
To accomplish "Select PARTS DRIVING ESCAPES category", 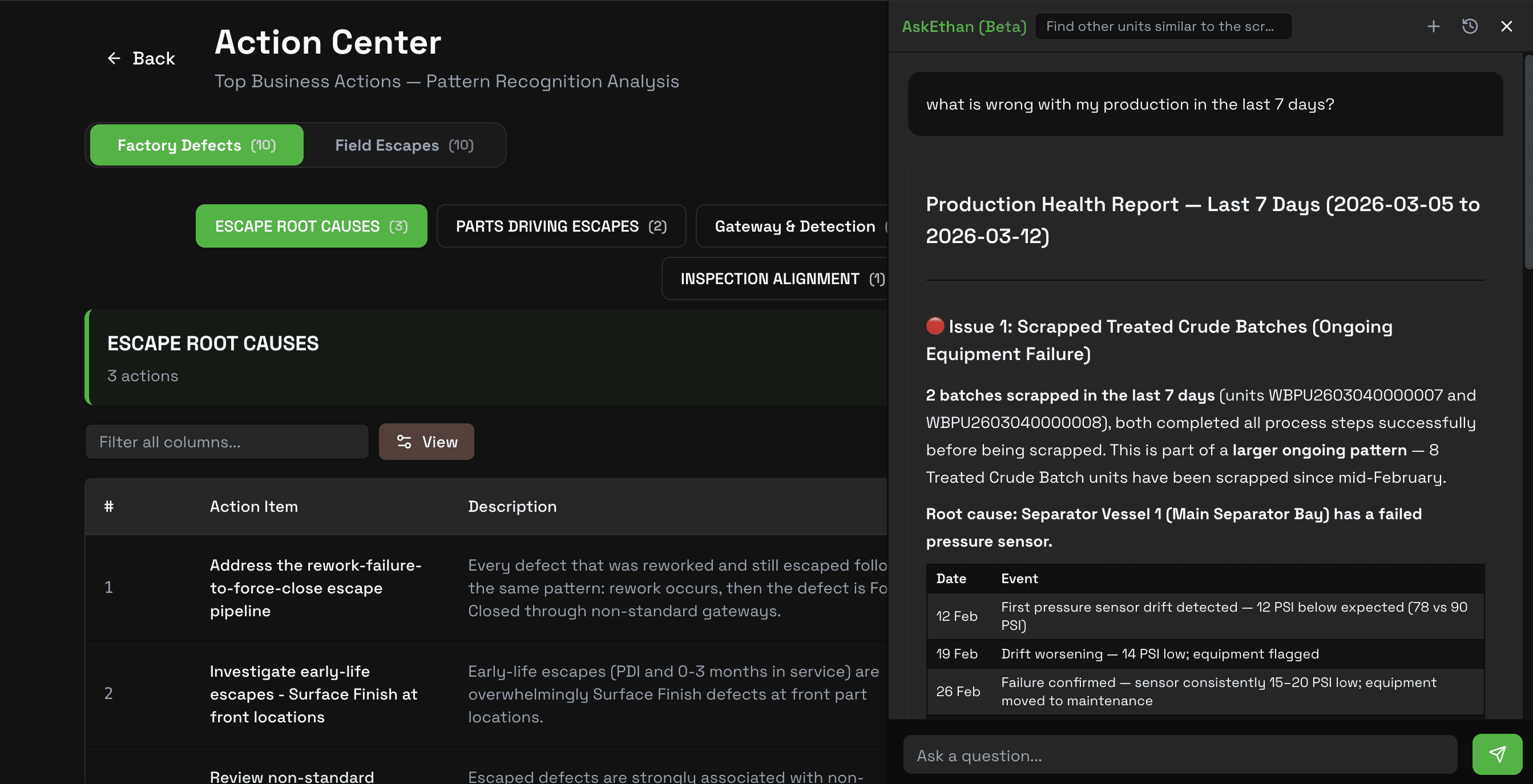I will (560, 226).
